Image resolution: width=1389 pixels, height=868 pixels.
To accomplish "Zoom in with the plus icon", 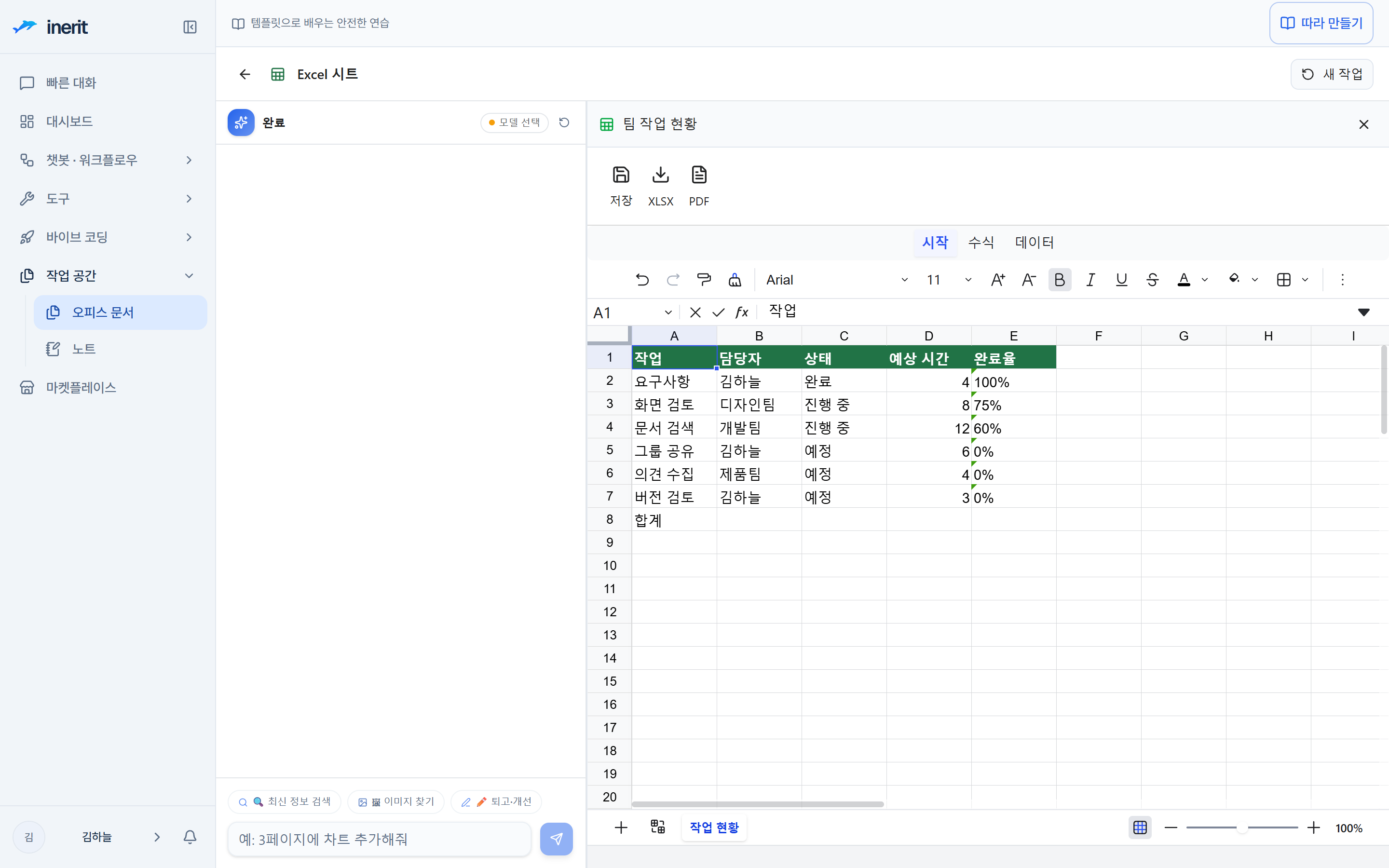I will coord(1314,828).
